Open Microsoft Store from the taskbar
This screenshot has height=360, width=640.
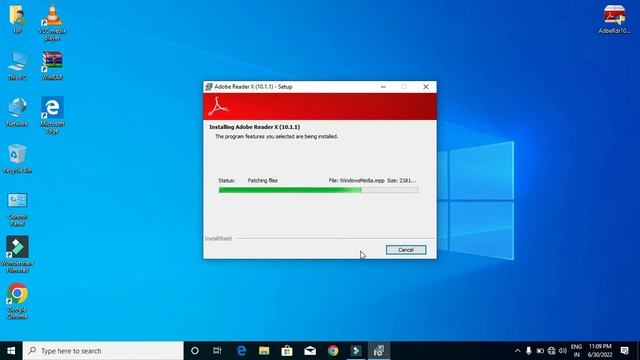click(287, 351)
